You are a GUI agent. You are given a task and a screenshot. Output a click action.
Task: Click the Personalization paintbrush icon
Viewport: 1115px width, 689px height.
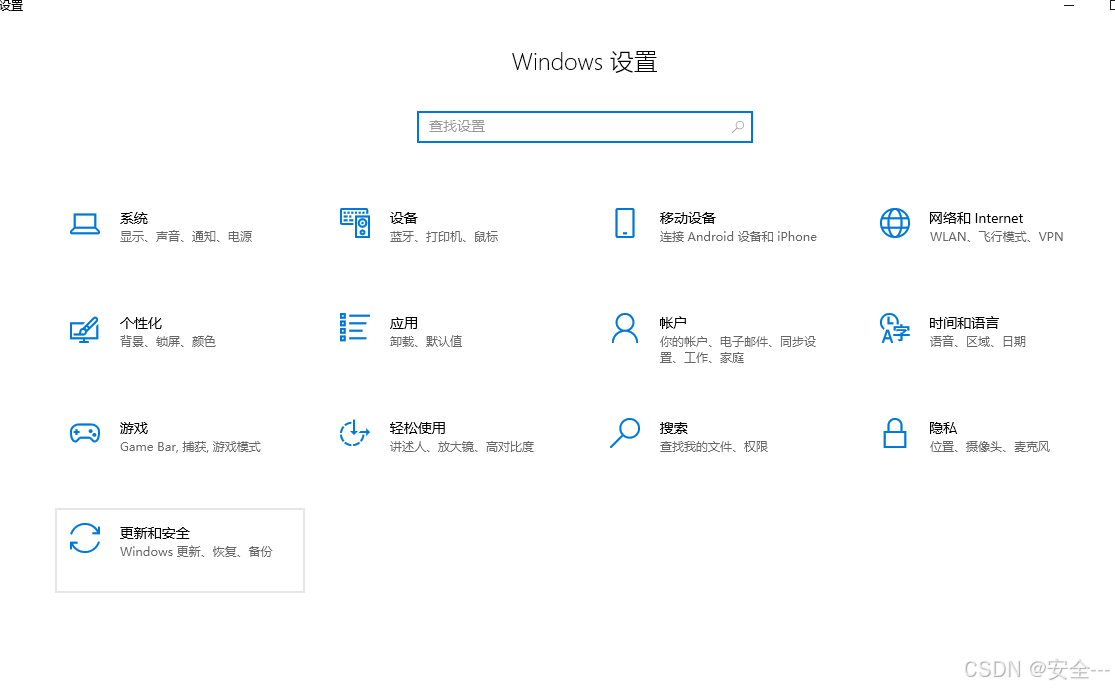point(85,329)
